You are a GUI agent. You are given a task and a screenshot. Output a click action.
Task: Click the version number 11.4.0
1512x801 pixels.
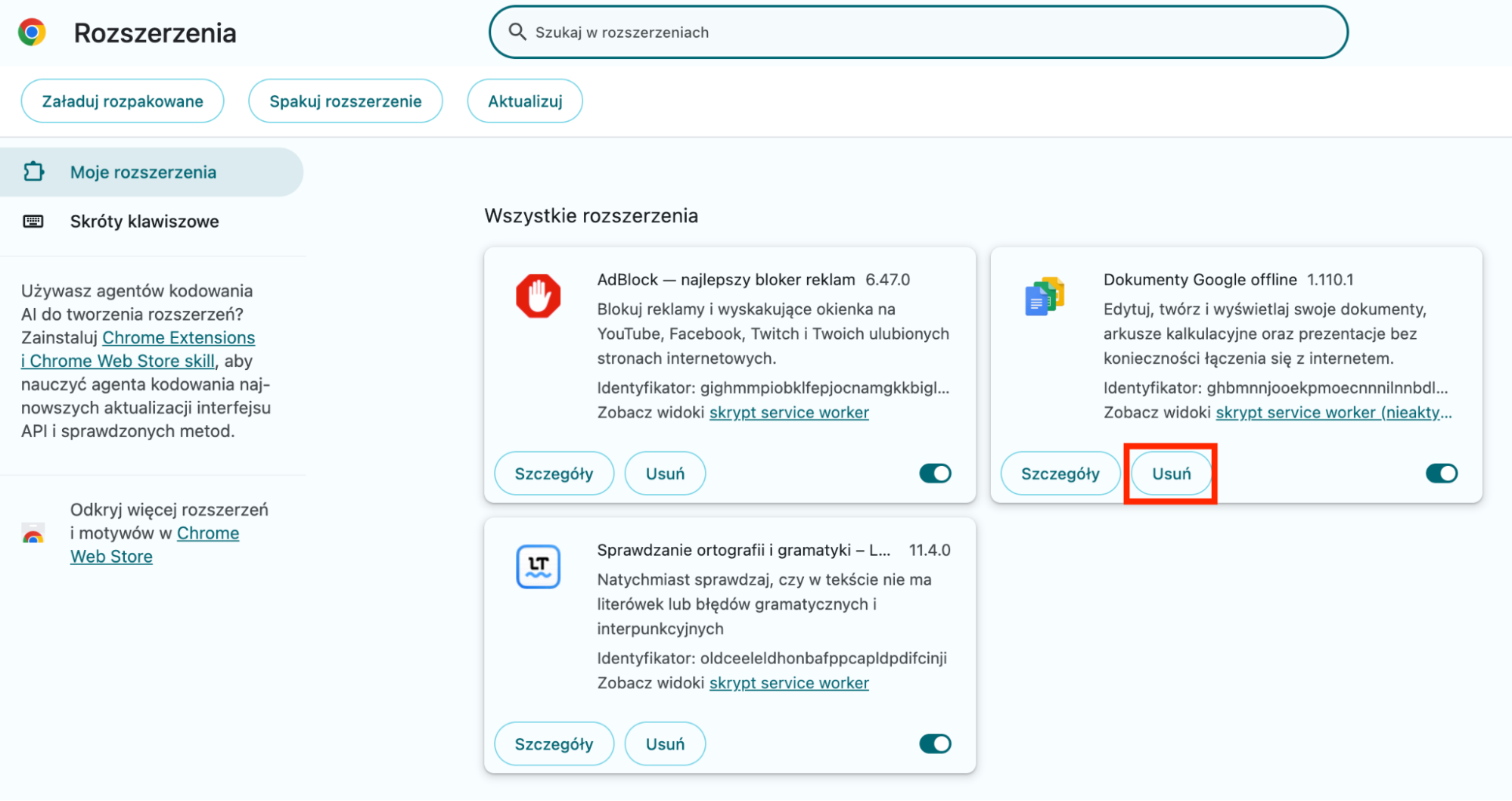pos(930,551)
